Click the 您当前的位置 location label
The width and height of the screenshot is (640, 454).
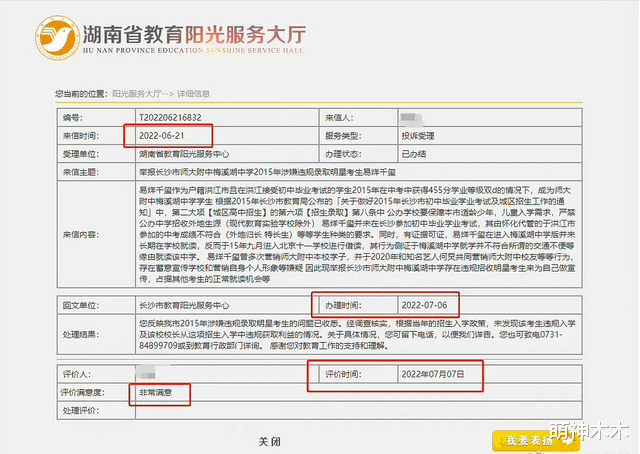click(x=82, y=94)
